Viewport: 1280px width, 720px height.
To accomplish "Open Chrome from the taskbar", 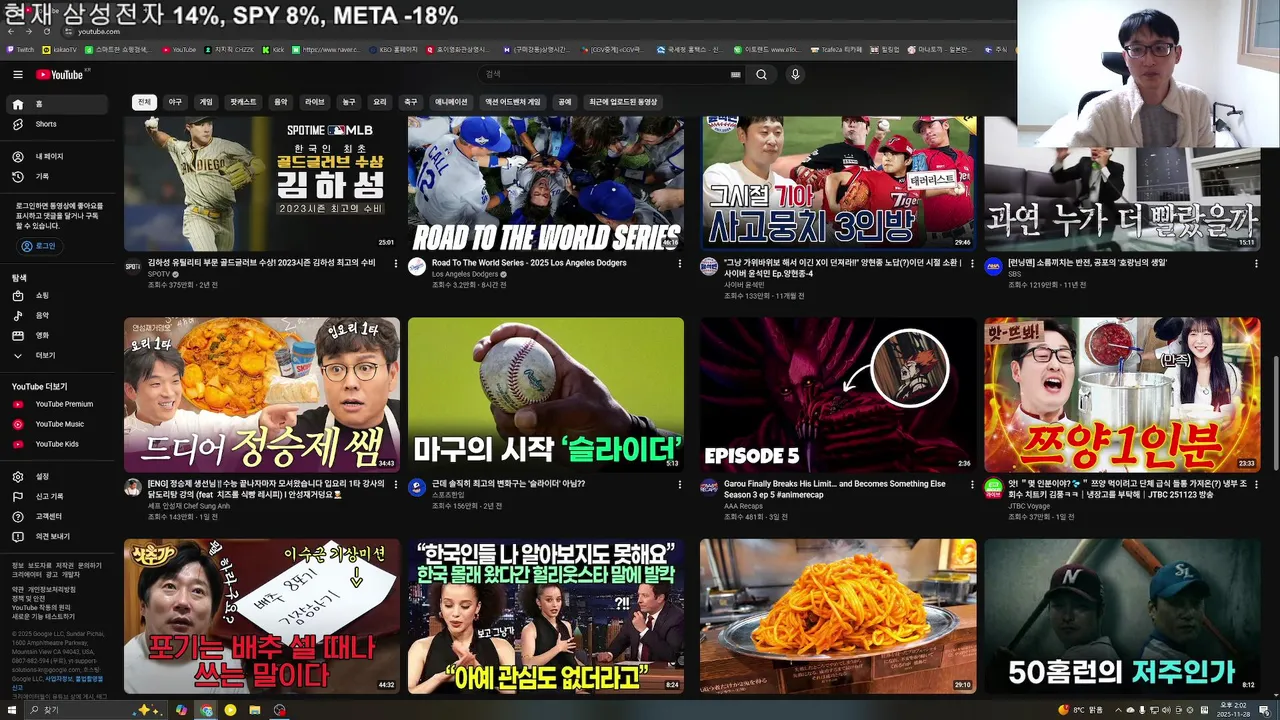I will (x=206, y=710).
